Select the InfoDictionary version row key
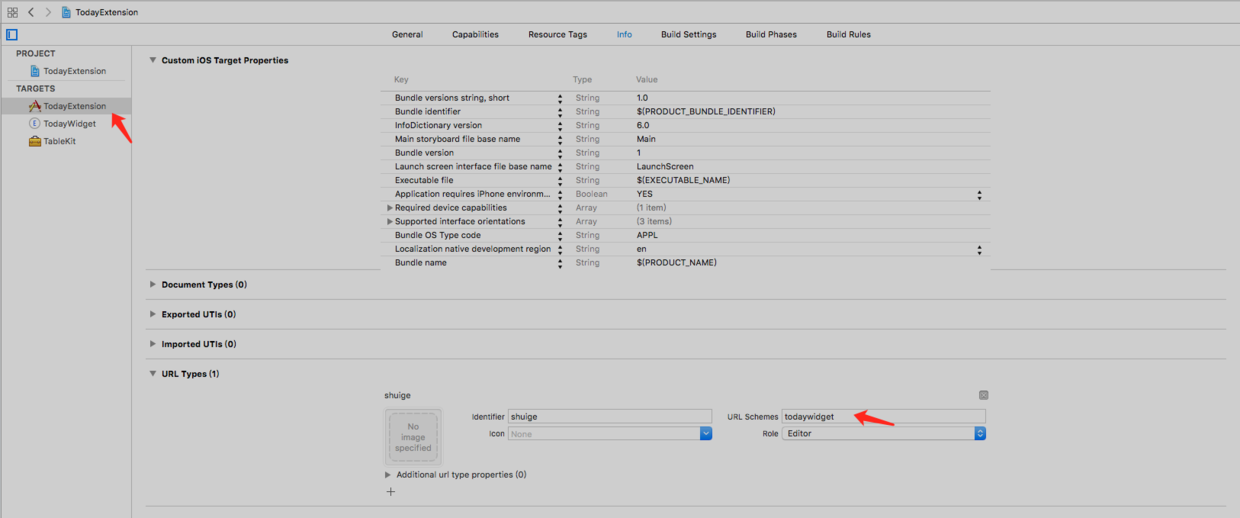Screen dimensions: 1240x518 [438, 126]
